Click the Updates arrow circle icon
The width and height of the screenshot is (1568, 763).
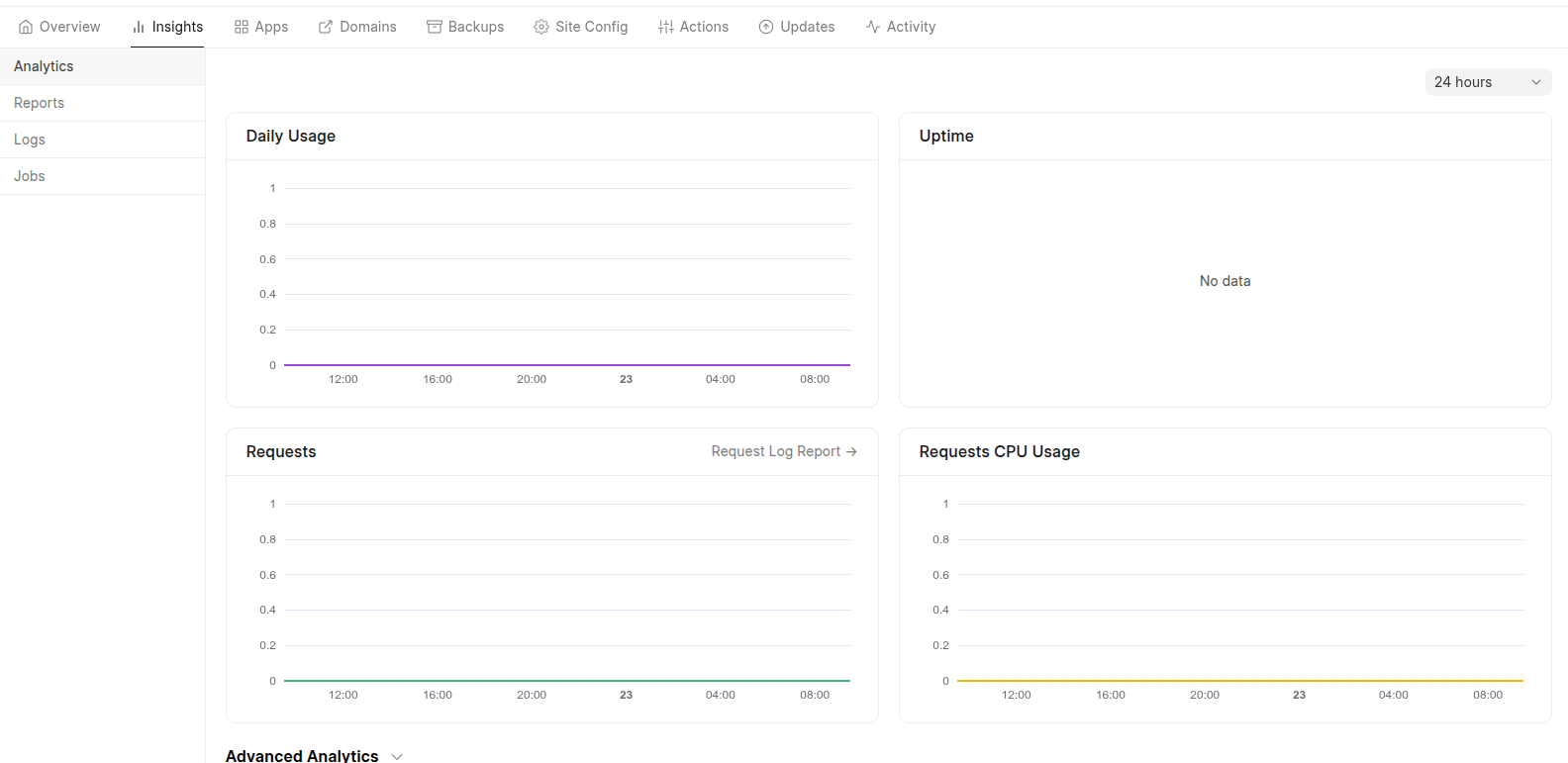(x=766, y=27)
